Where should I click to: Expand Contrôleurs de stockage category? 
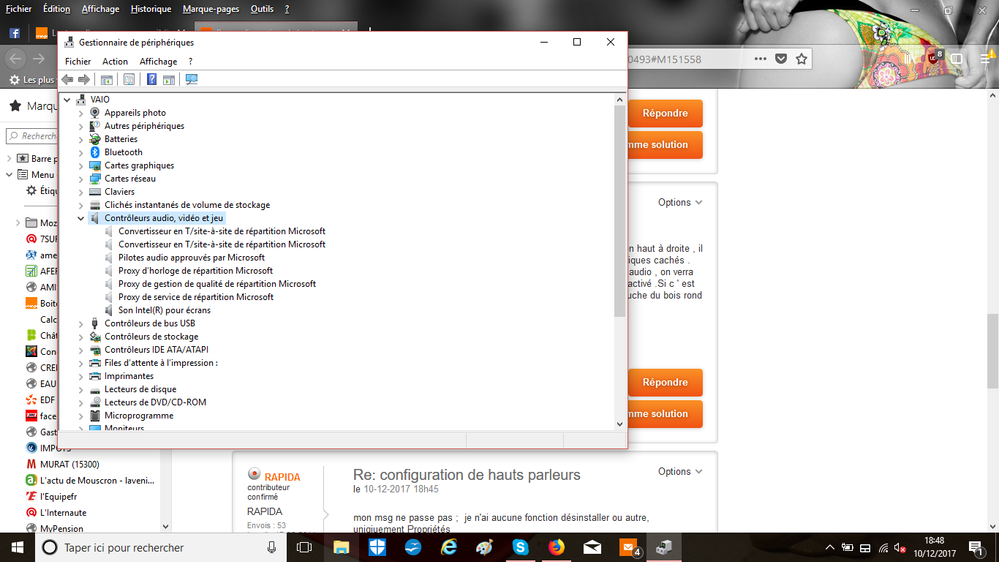pyautogui.click(x=81, y=337)
